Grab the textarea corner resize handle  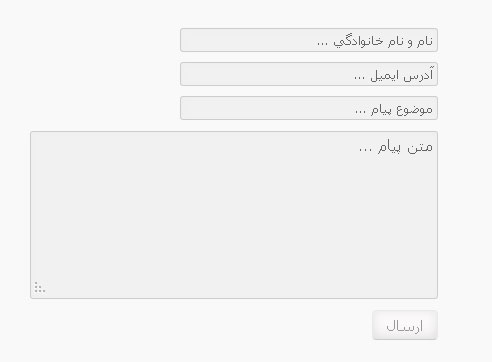click(40, 287)
